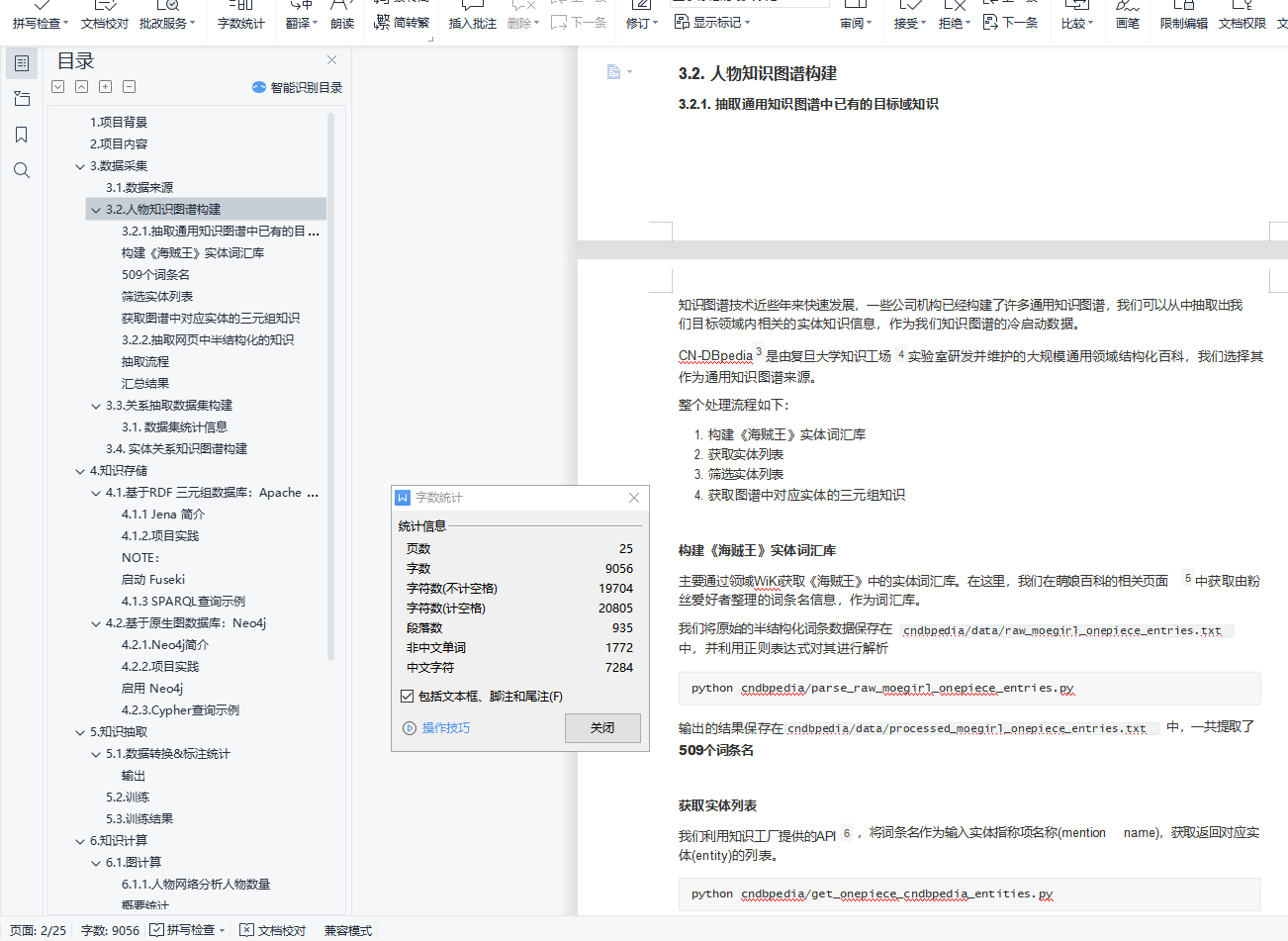Collapse the 4.2.基于原生图数据库：Neo4j node
Image resolution: width=1288 pixels, height=941 pixels.
(x=96, y=623)
